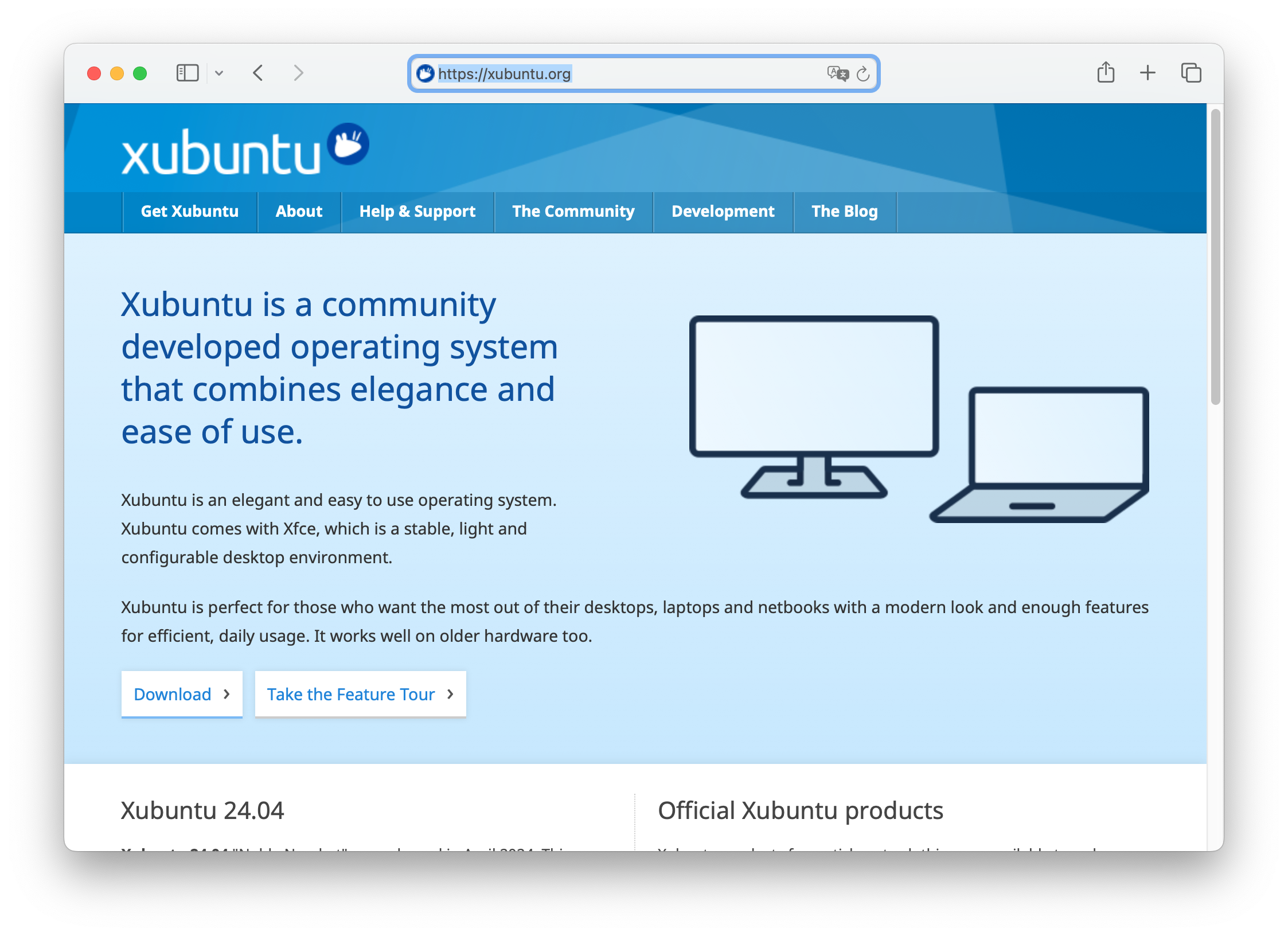Click the laptop illustration
The width and height of the screenshot is (1288, 936).
(x=1039, y=454)
